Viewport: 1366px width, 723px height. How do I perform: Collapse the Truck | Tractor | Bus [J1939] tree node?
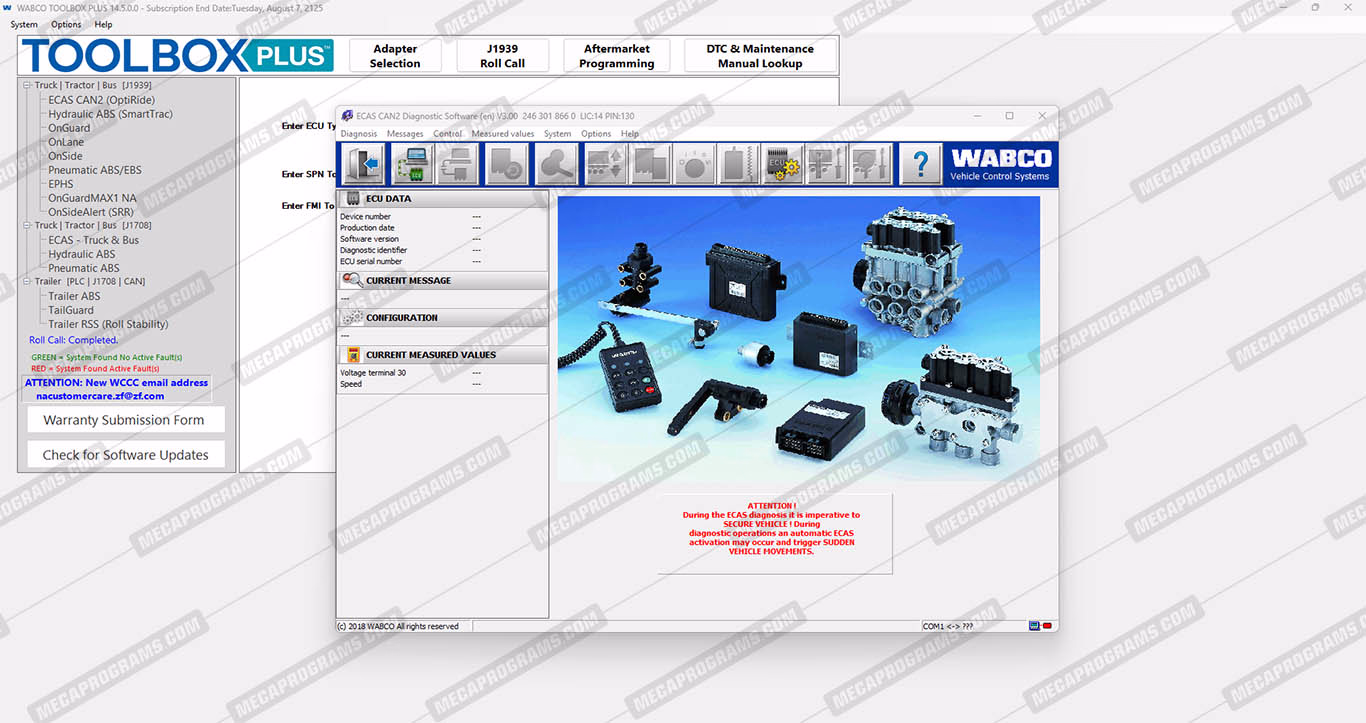(x=28, y=86)
